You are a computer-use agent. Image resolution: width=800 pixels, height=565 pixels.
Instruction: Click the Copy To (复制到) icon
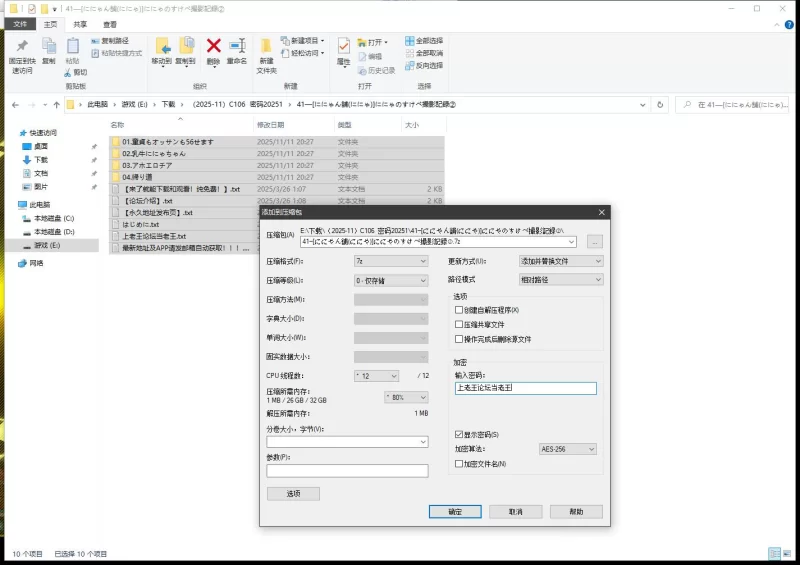[x=185, y=48]
